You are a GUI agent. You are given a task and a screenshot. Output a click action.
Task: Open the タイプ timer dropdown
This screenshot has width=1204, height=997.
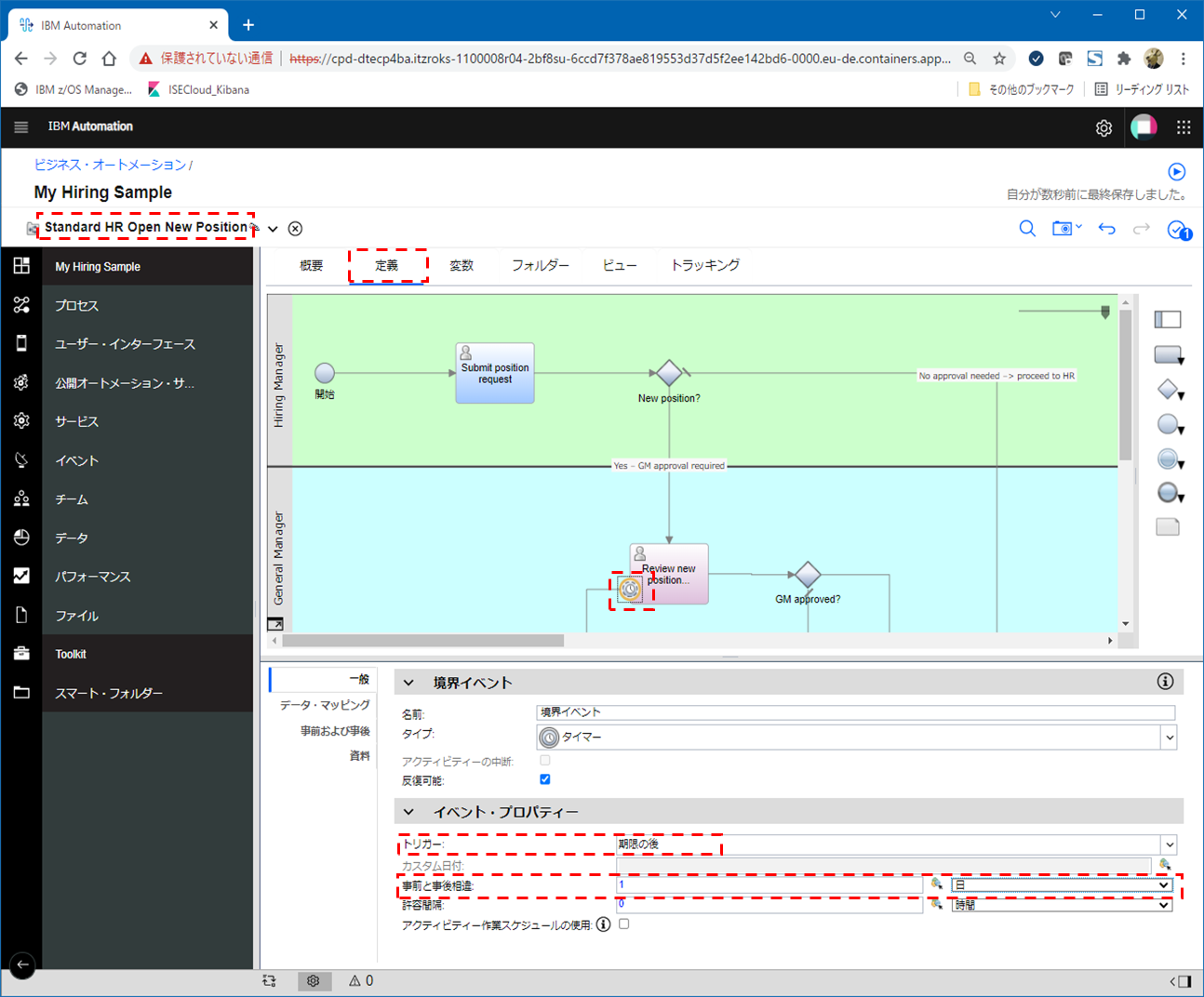point(1169,738)
